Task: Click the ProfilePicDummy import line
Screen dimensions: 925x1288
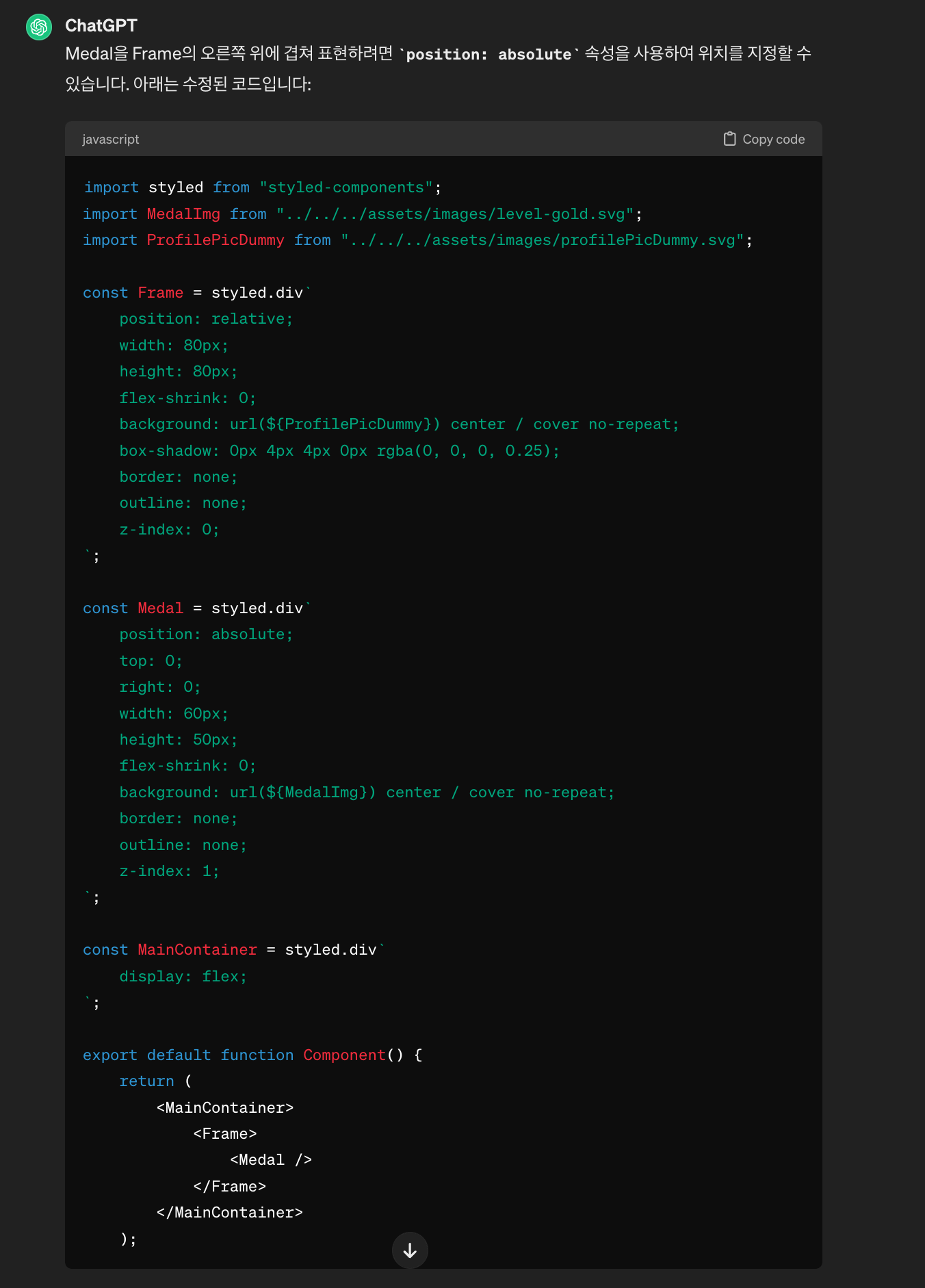Action: (418, 240)
